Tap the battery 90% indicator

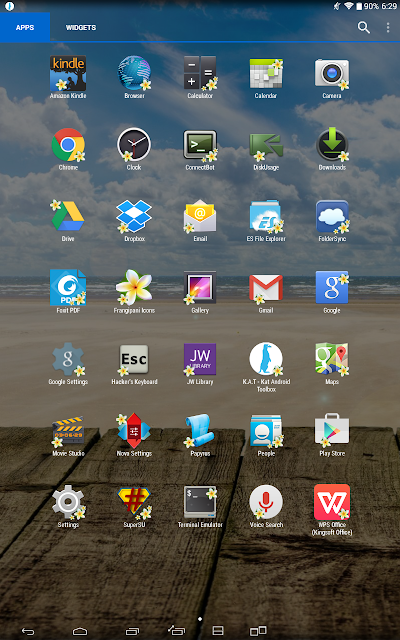(x=367, y=6)
